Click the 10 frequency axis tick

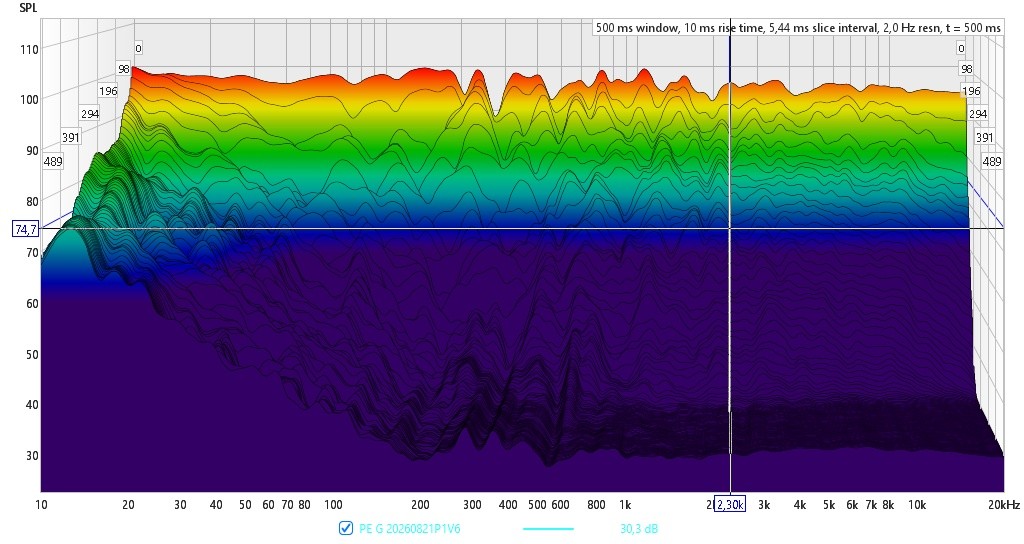click(41, 504)
